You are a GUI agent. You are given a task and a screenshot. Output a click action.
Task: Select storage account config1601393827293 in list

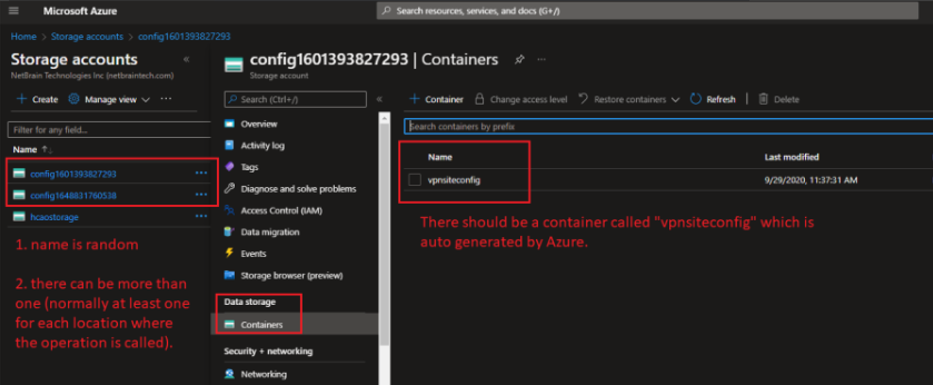pyautogui.click(x=73, y=174)
